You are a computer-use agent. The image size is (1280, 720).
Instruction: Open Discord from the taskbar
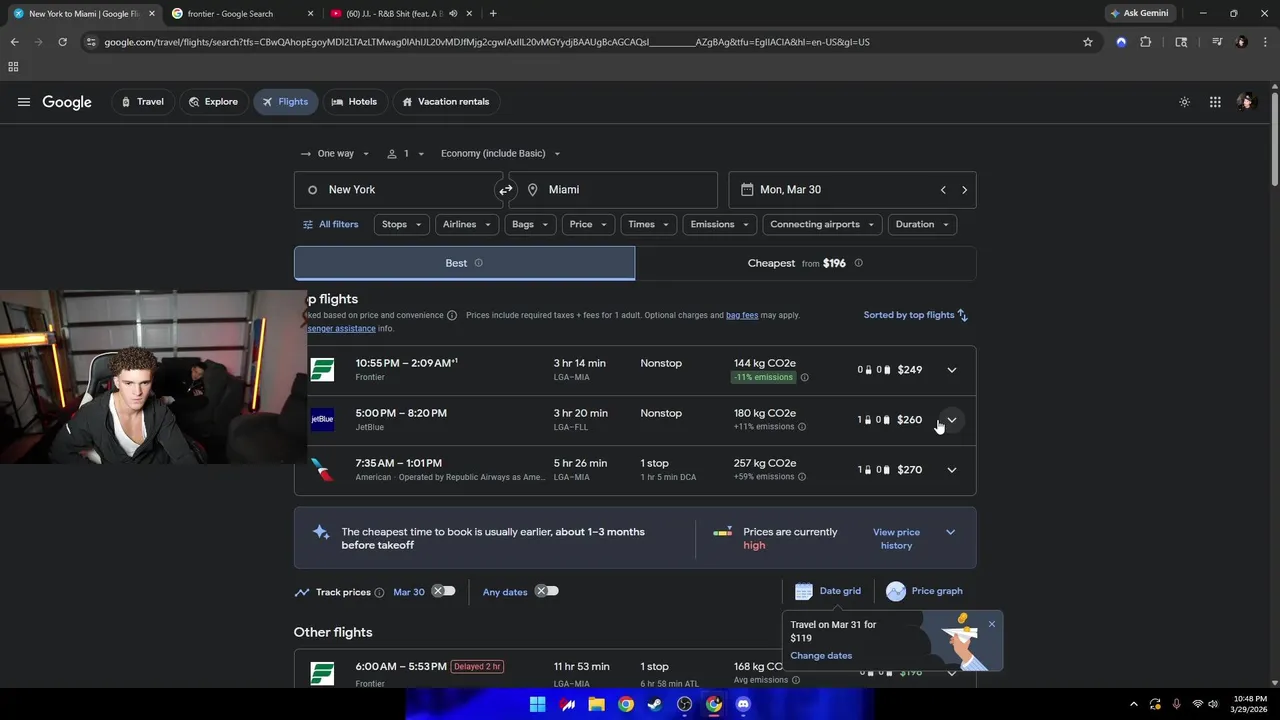743,704
